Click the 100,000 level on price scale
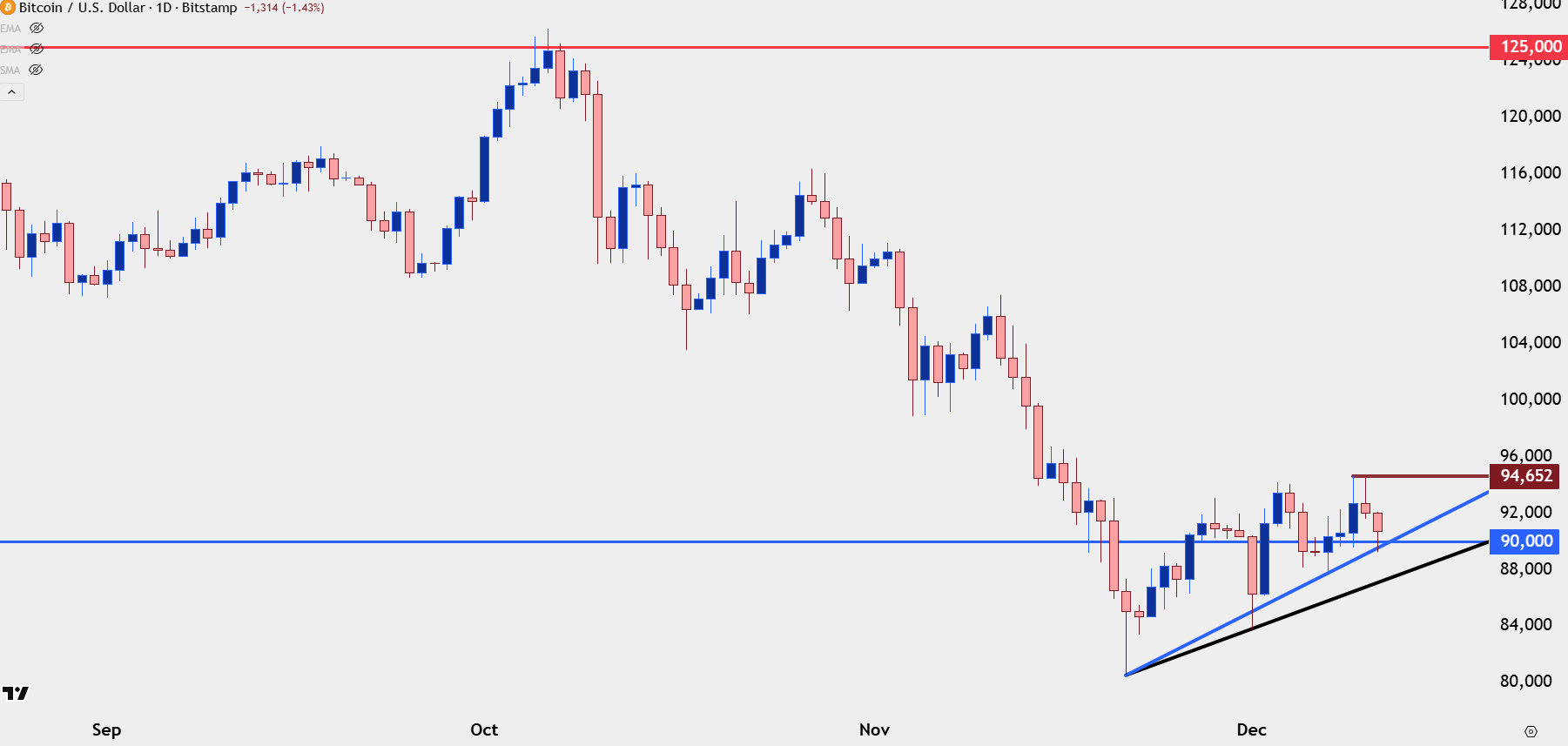The width and height of the screenshot is (1568, 746). 1530,399
